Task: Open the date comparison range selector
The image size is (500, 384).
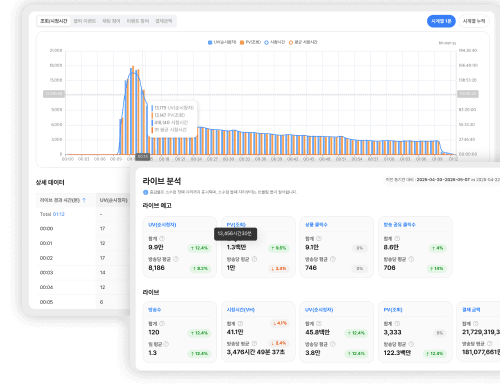Action: (x=443, y=180)
